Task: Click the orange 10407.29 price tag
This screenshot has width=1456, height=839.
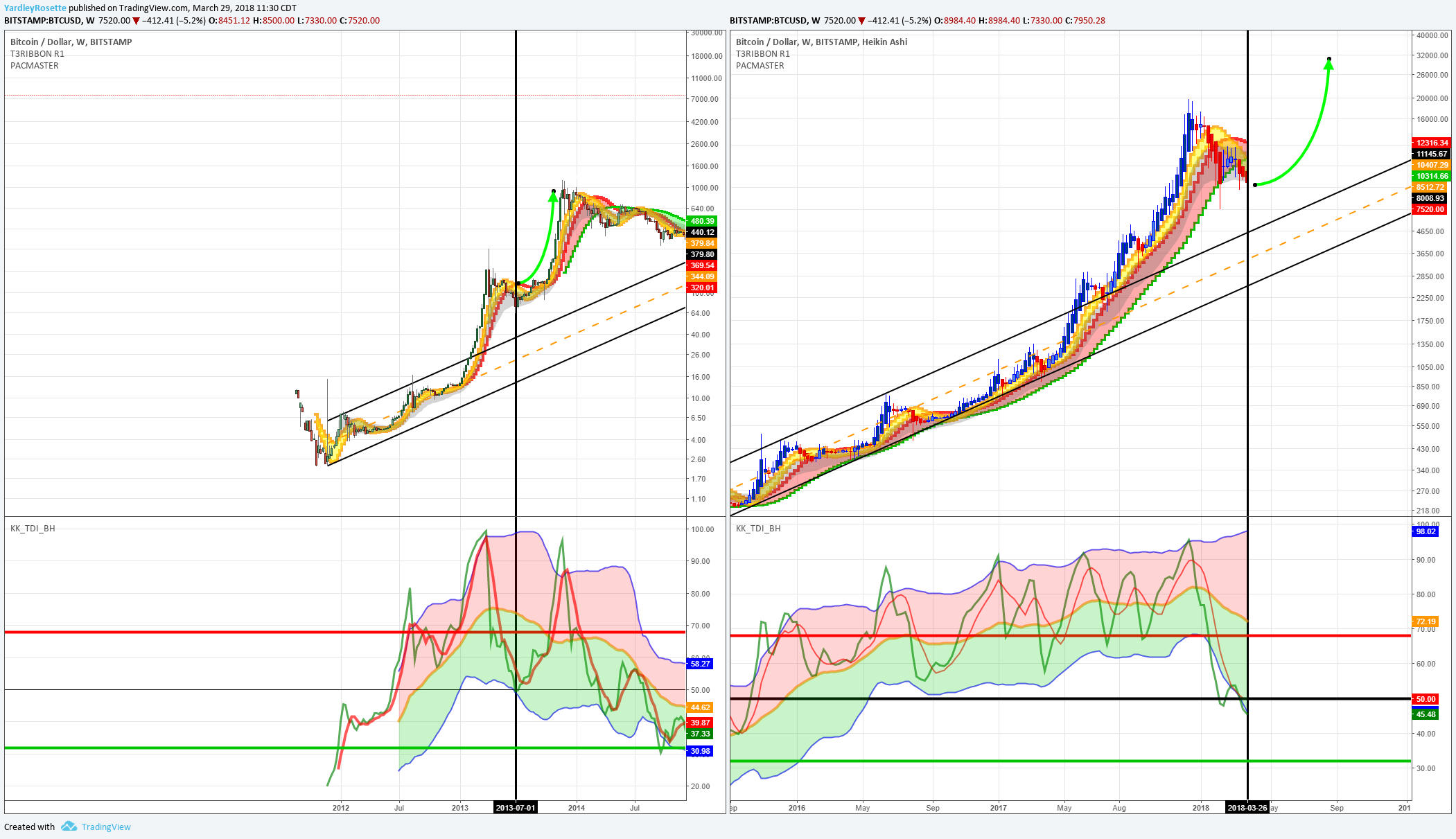Action: tap(1431, 165)
